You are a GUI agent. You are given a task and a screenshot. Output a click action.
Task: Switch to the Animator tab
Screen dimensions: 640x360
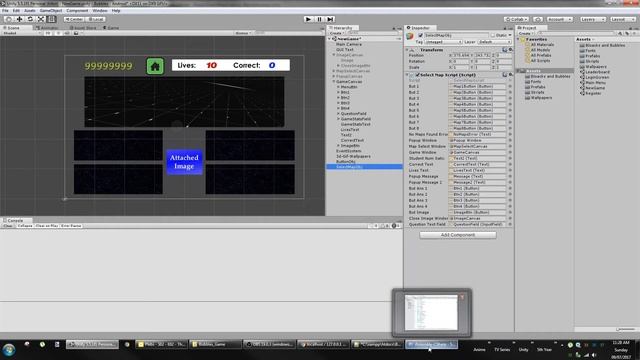pos(47,28)
